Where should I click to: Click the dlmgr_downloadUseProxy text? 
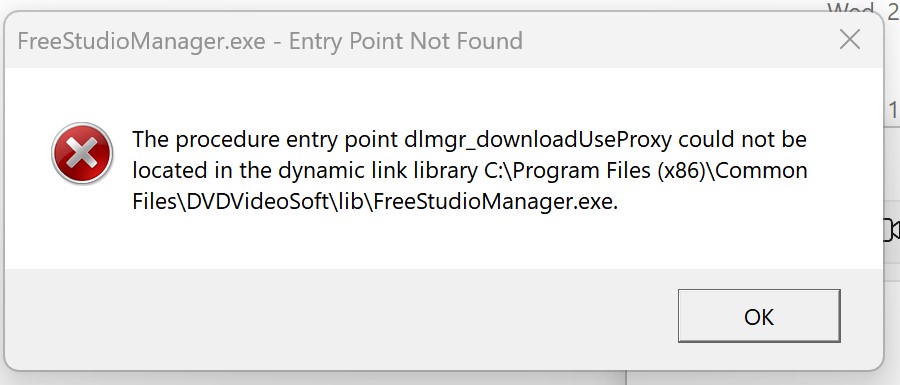538,140
